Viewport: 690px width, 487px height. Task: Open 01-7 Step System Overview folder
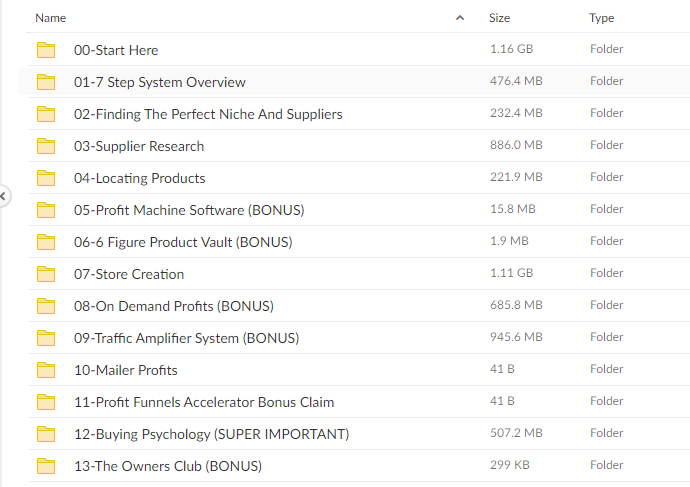pyautogui.click(x=160, y=82)
